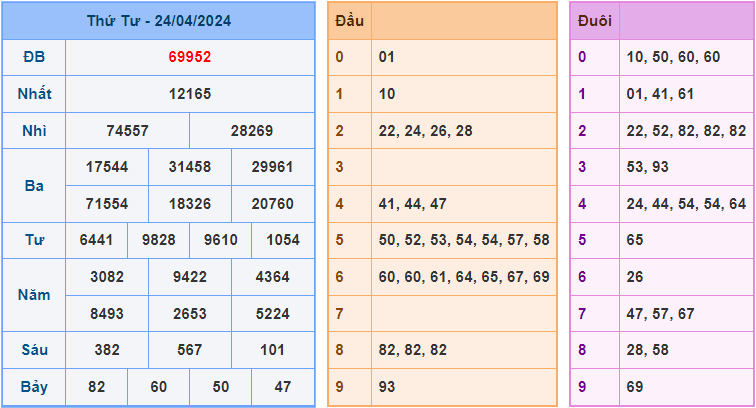Click value "10" in Đầu row 1
Viewport: 756px width, 408px height.
coord(387,94)
